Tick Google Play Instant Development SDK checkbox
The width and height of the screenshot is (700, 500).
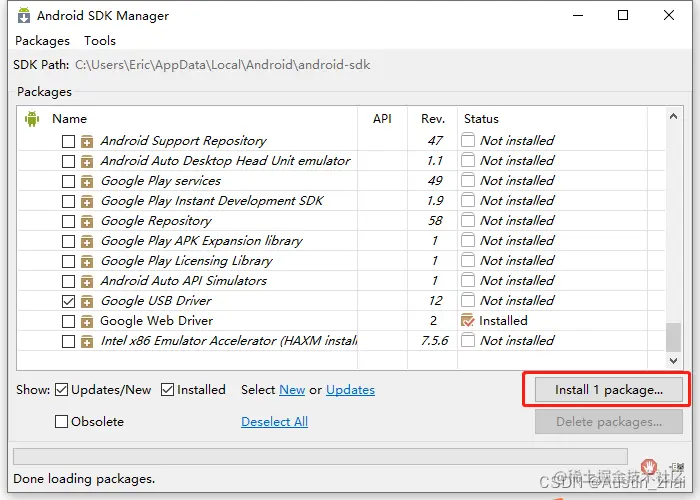tap(68, 202)
